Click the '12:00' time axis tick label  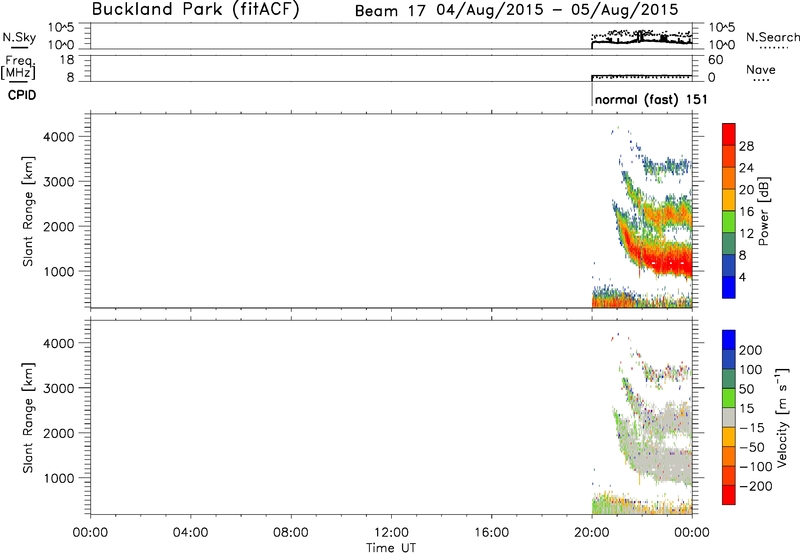tap(391, 533)
